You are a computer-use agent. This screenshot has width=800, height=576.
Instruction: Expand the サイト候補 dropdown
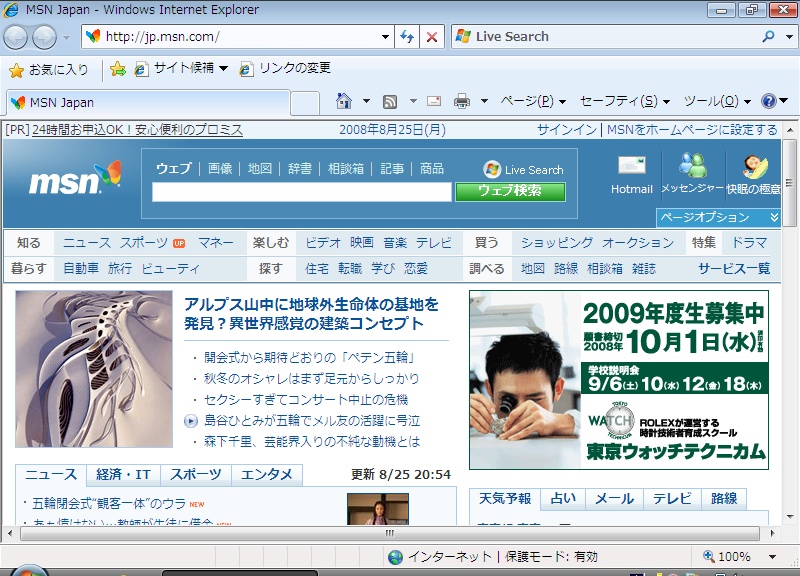pyautogui.click(x=223, y=68)
